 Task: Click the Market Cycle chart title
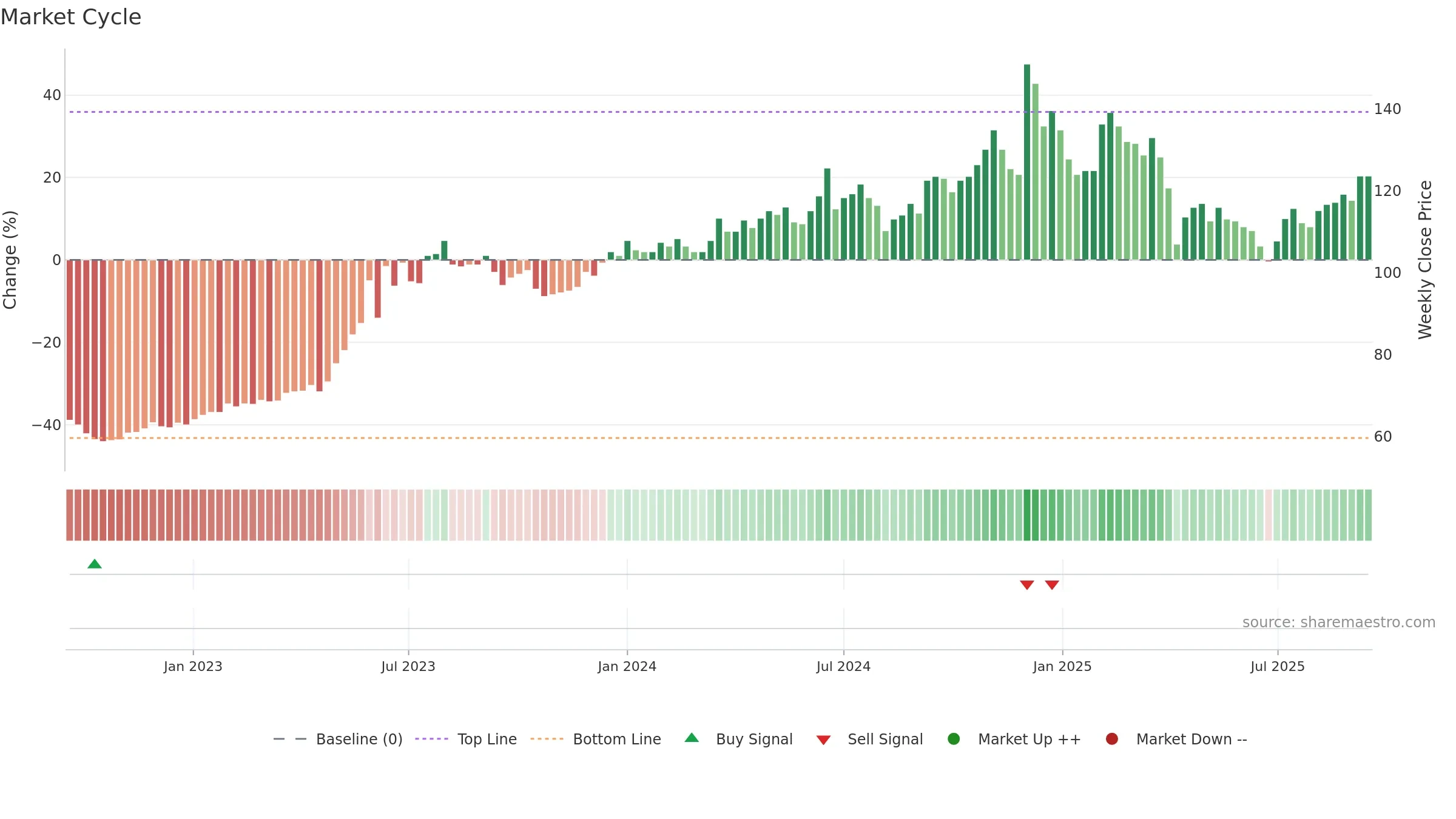click(71, 17)
